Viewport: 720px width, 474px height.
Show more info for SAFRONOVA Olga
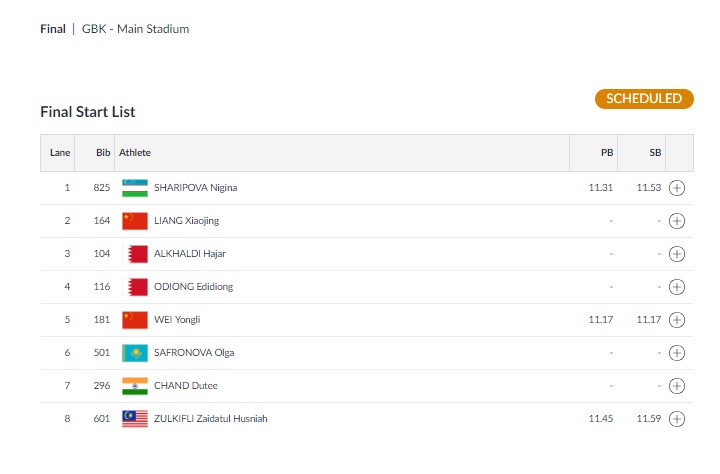click(676, 353)
